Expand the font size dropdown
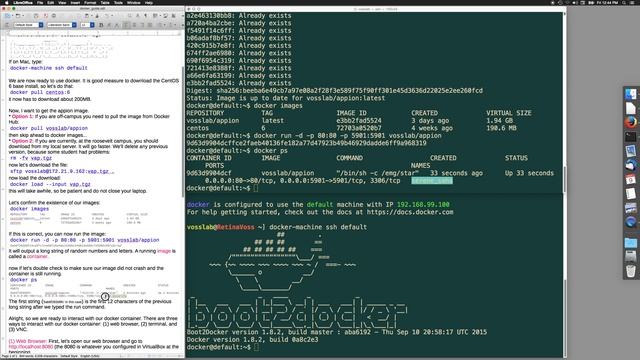Screen dimensions: 640x360 pos(92,25)
